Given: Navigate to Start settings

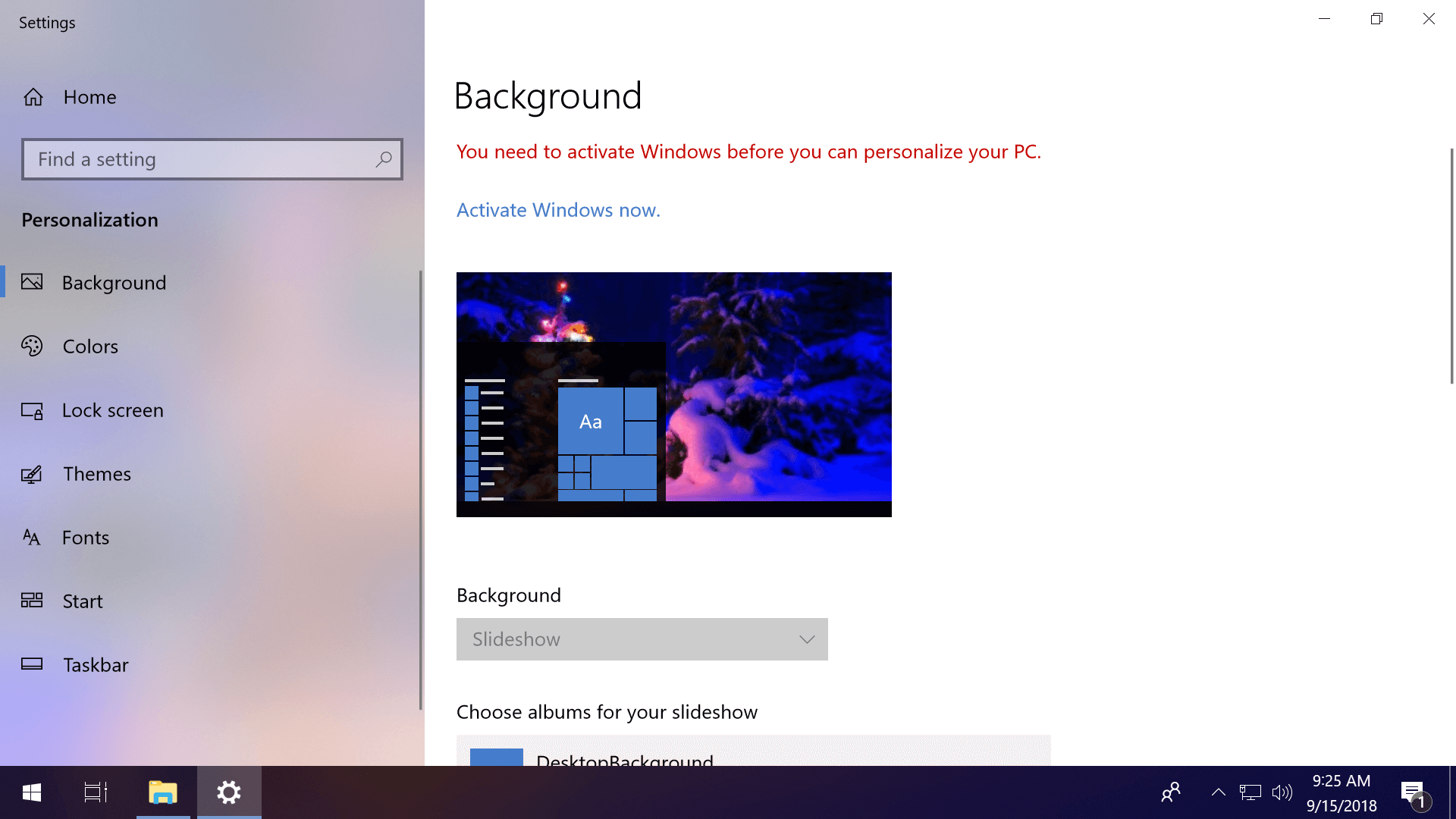Looking at the screenshot, I should tap(83, 601).
